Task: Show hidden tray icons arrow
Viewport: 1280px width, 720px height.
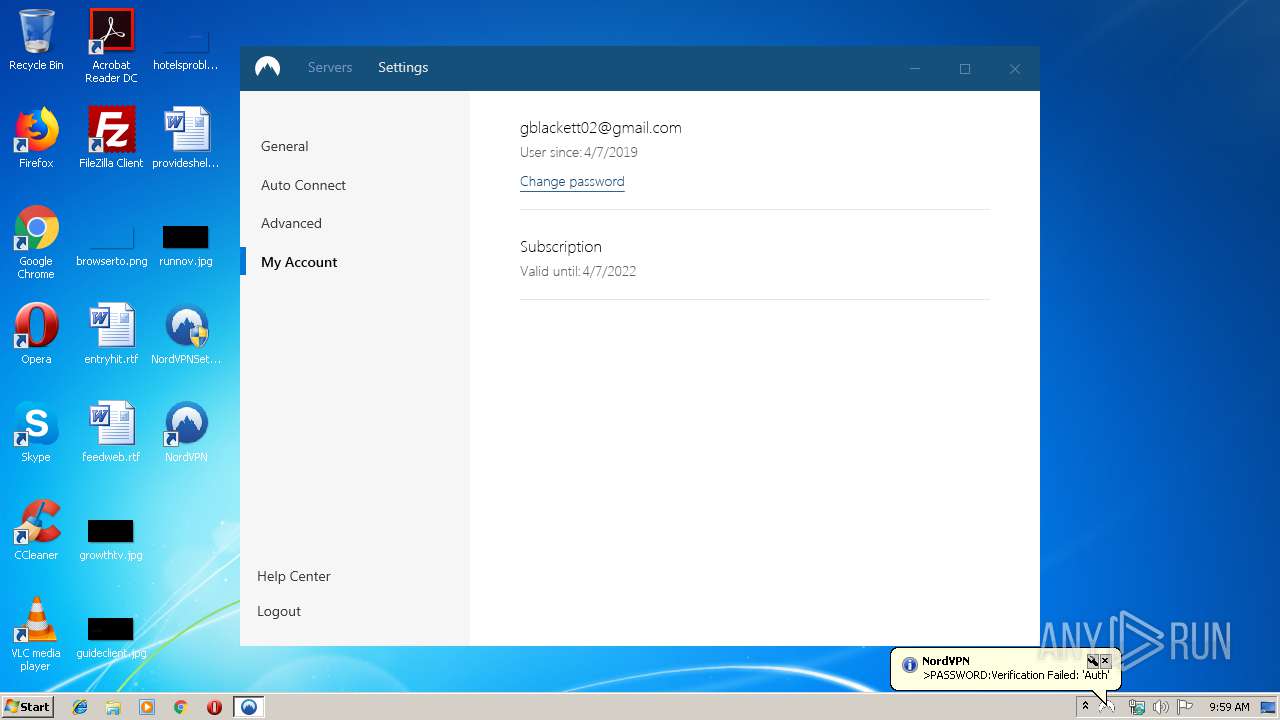Action: 1085,707
